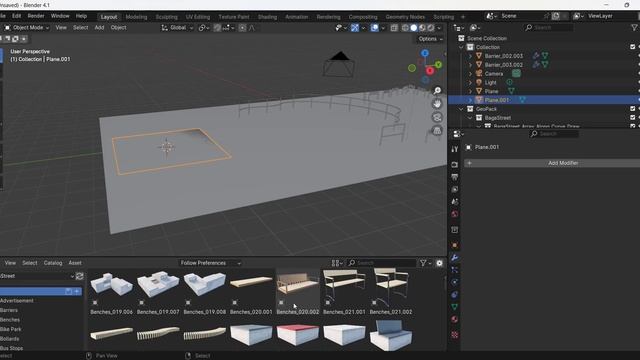This screenshot has width=640, height=360.
Task: Click the blue Z axis on navigation gizmo
Action: (425, 53)
